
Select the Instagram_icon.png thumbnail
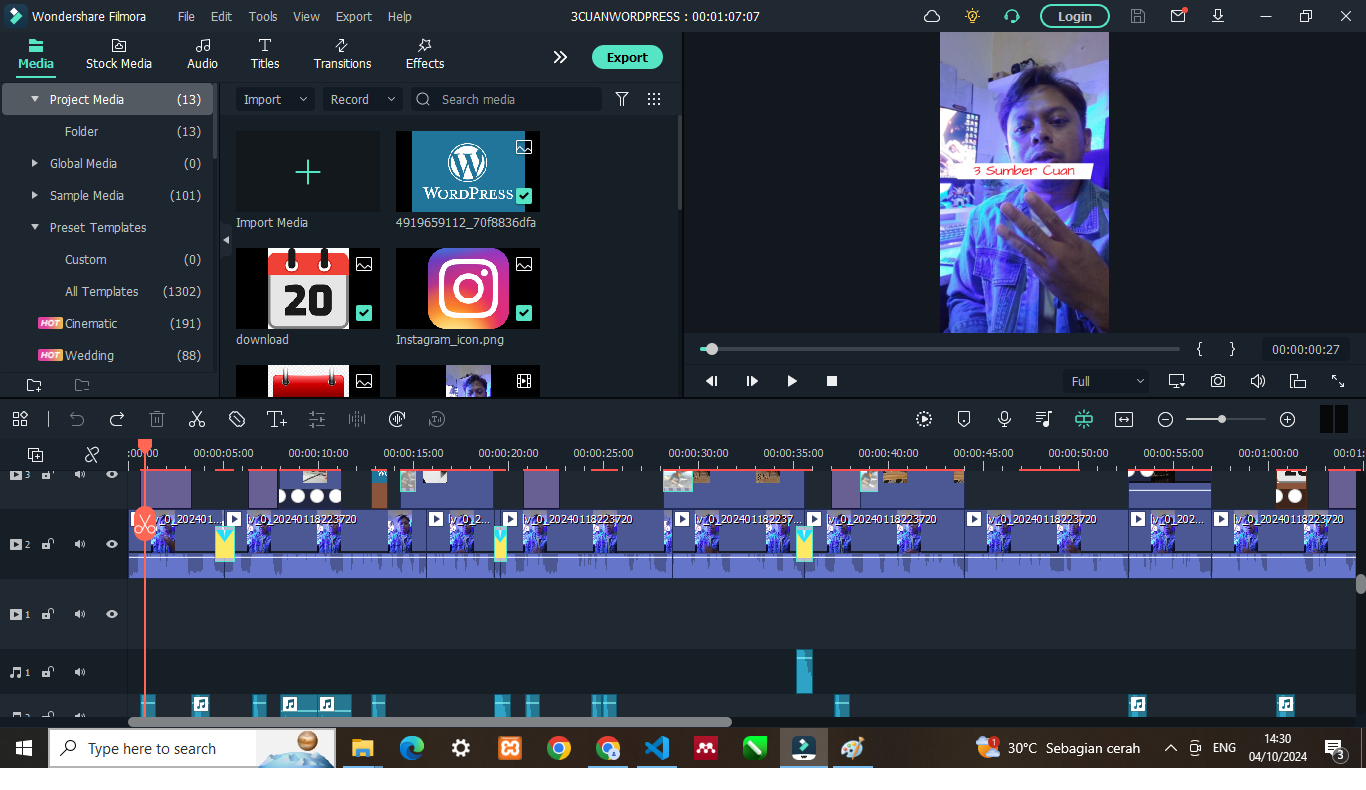point(468,289)
